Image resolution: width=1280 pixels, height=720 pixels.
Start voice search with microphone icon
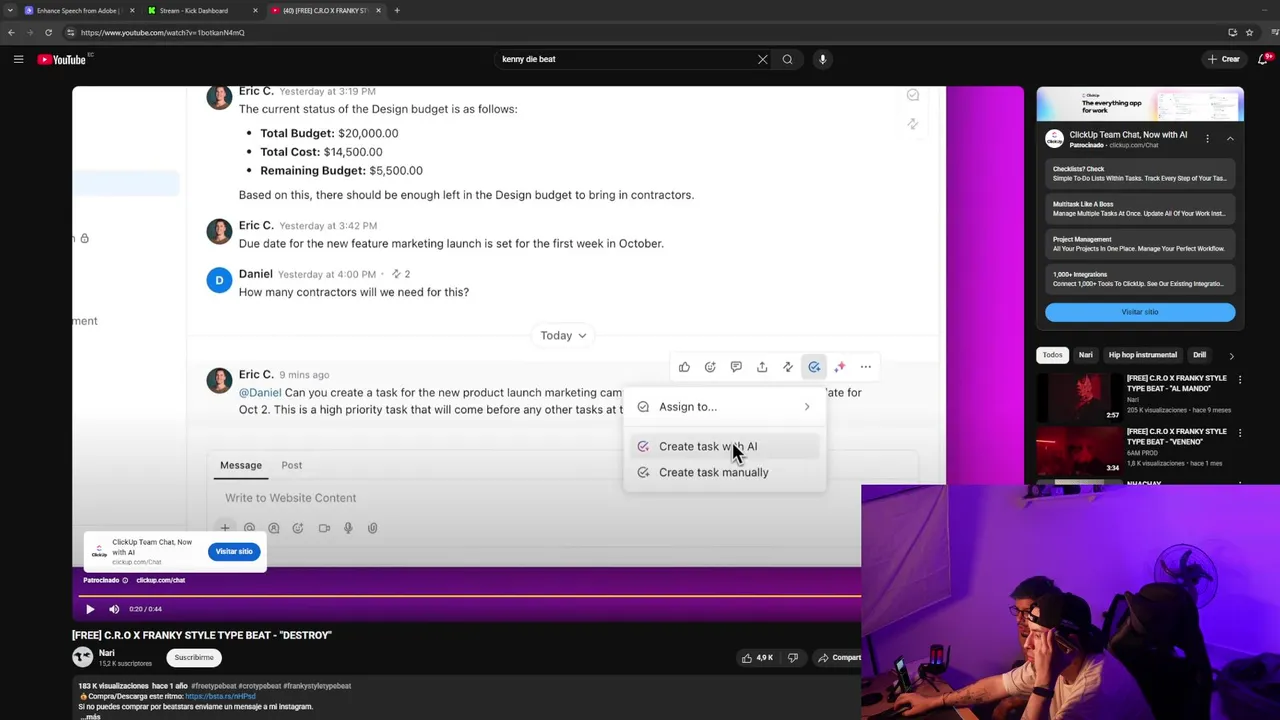click(x=823, y=59)
